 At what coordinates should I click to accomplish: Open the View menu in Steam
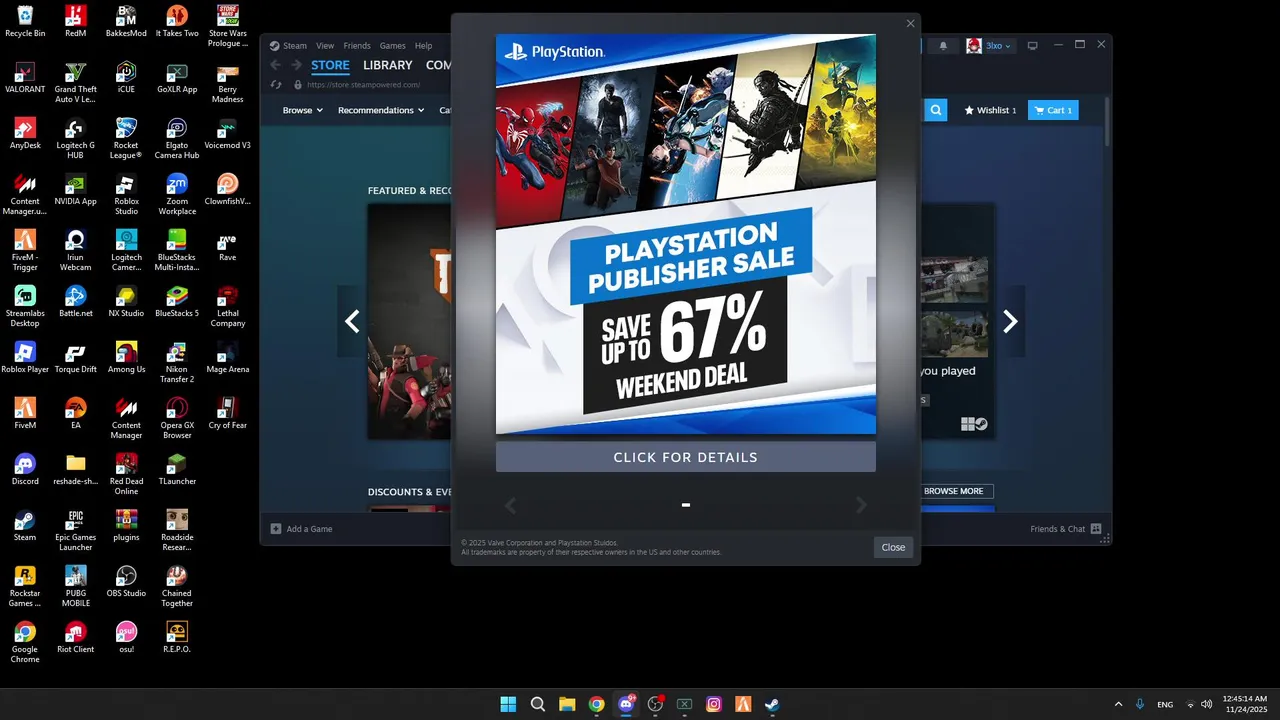pyautogui.click(x=325, y=46)
